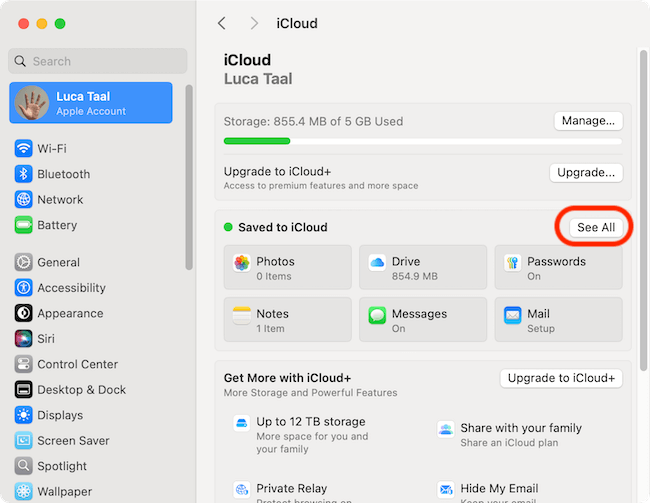Click the Messages bubble icon
Screen dimensions: 650x503
[377, 315]
